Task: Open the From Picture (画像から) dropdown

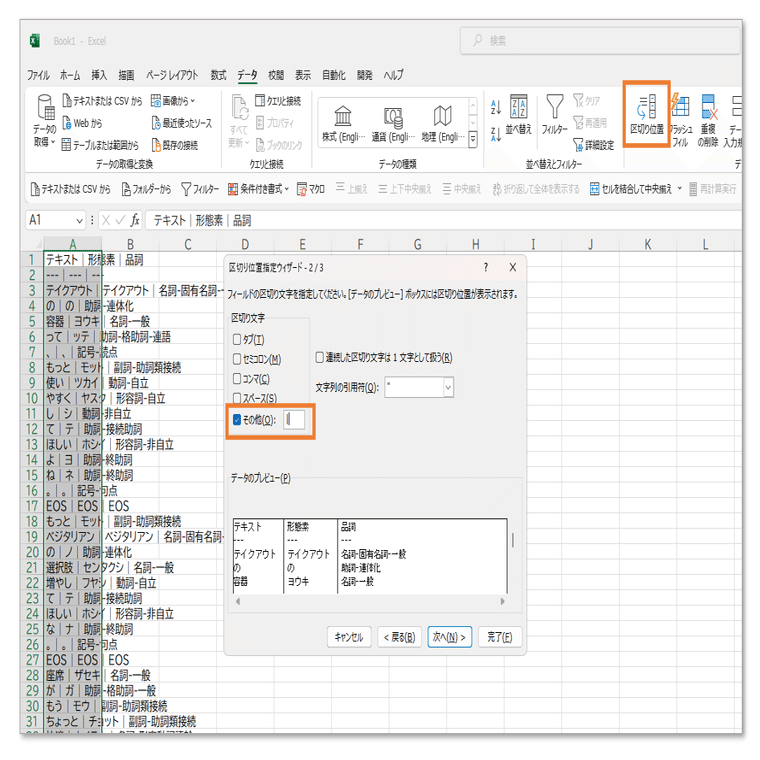Action: click(x=173, y=101)
